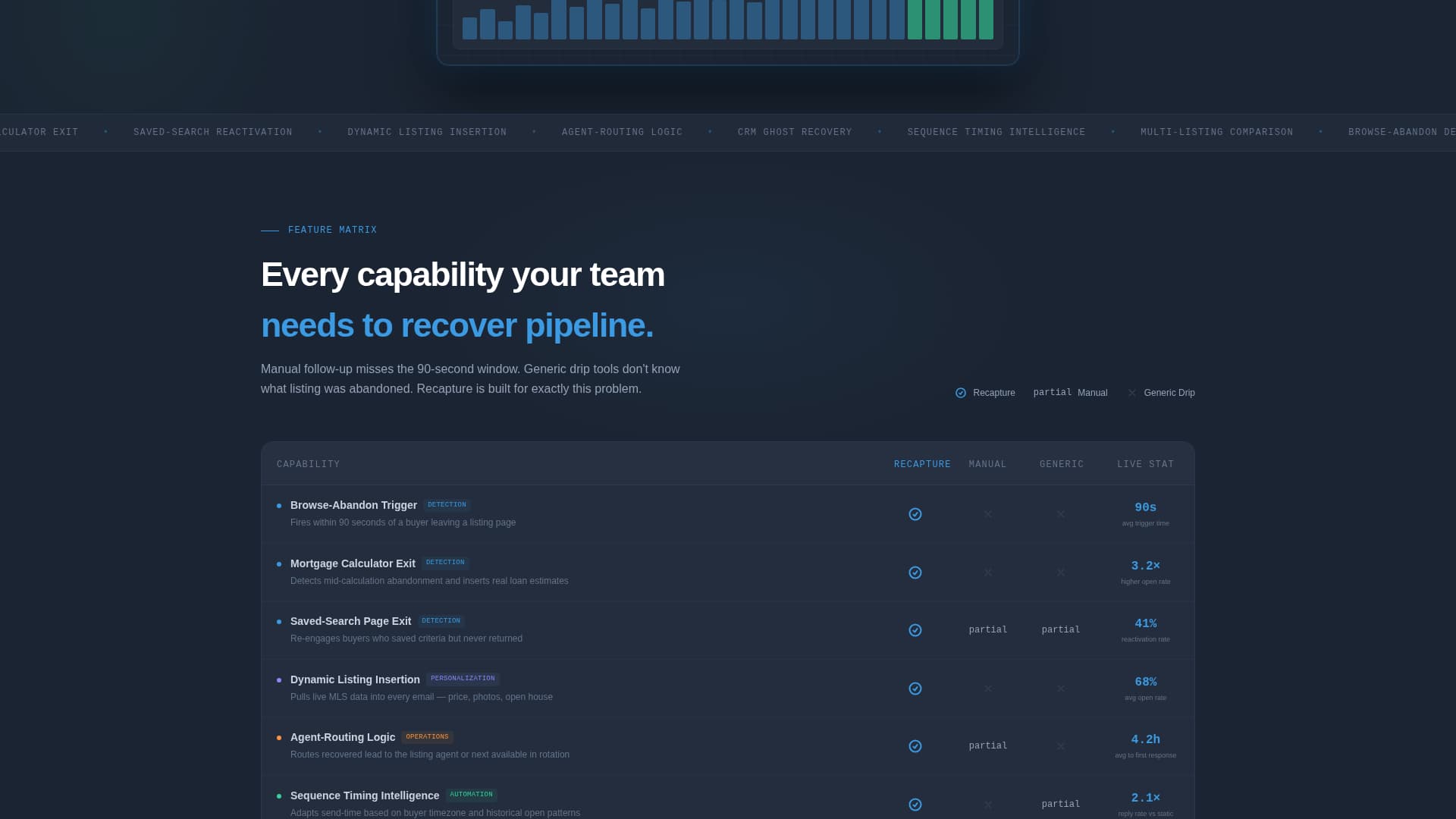Click the 'Manual' label in the legend

coord(1093,393)
